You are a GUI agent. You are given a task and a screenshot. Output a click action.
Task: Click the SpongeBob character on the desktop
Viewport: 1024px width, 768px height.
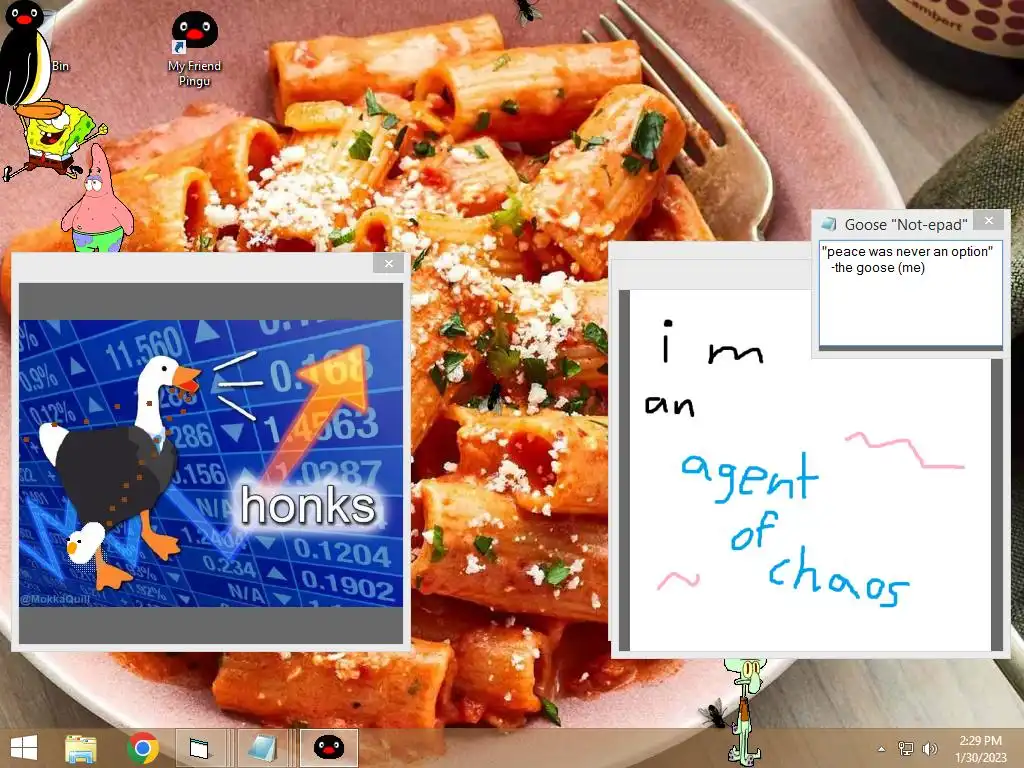click(x=56, y=140)
